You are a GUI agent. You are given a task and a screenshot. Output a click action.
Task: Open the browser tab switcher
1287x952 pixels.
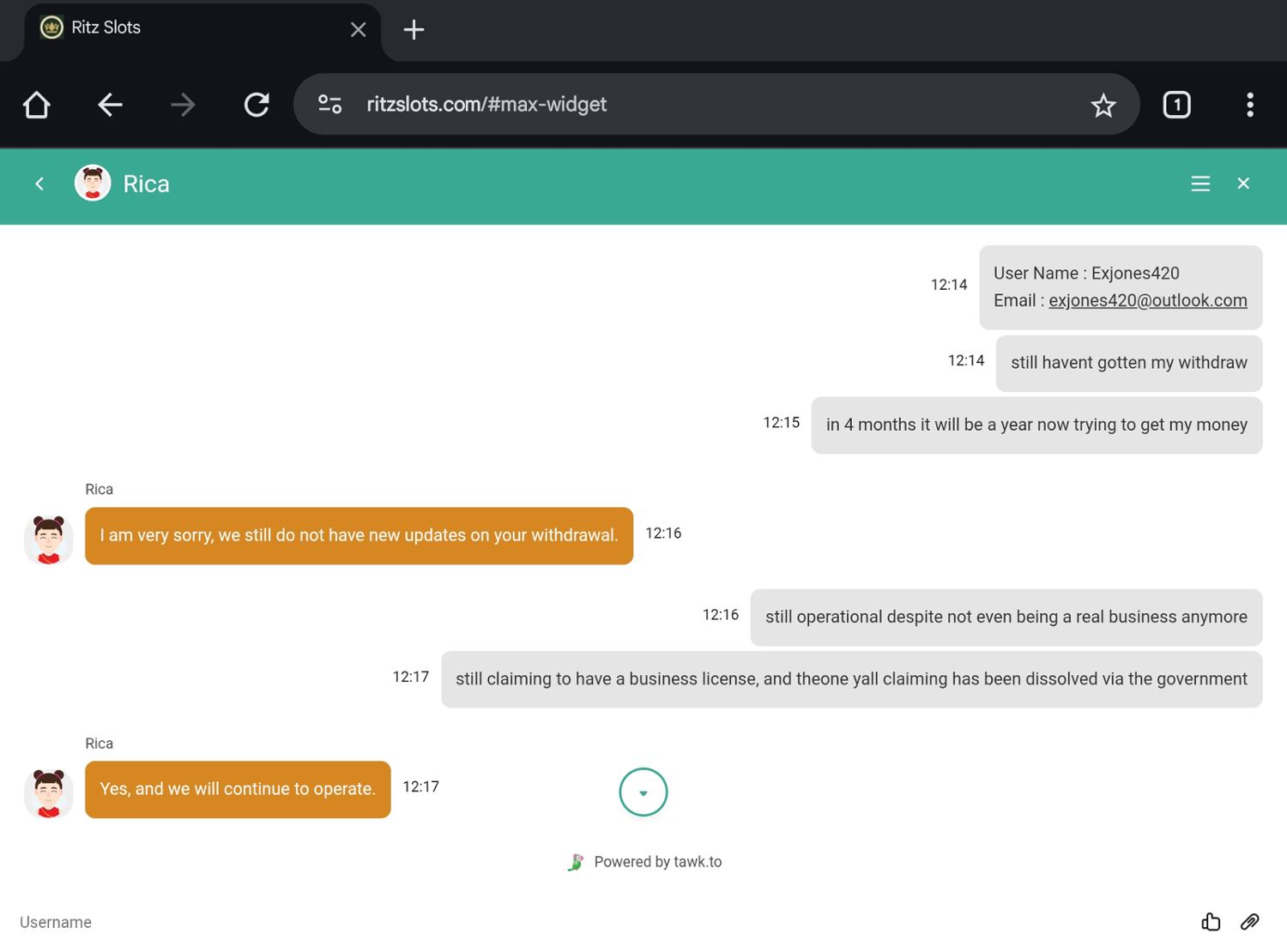1176,105
